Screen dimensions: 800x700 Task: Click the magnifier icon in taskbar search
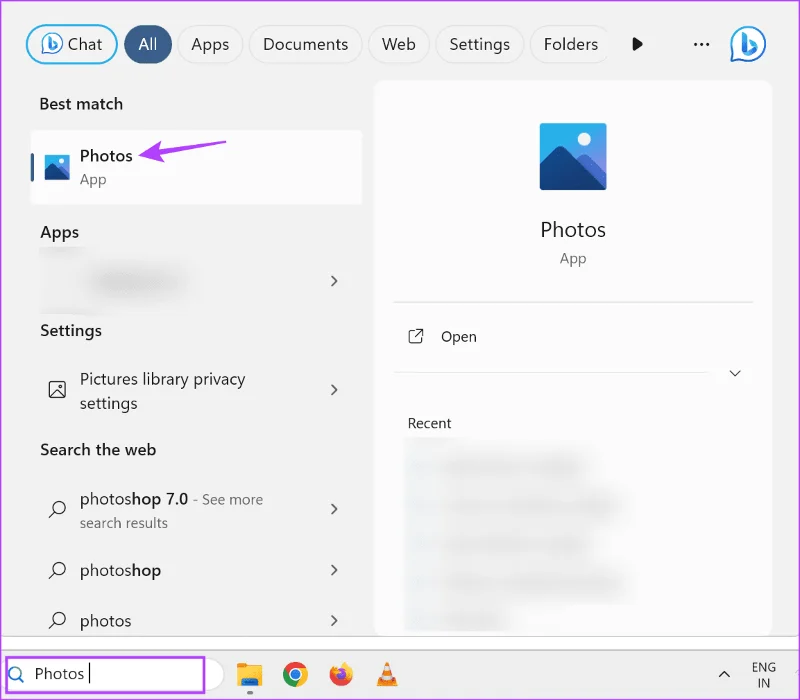coord(16,674)
